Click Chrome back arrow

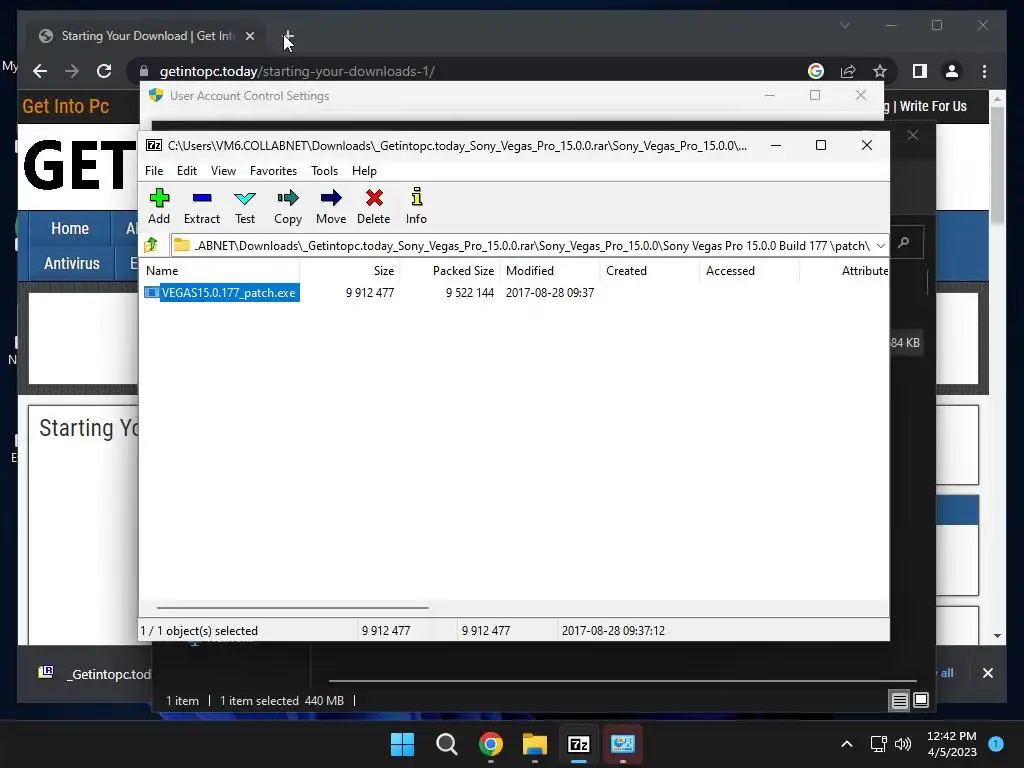[40, 71]
